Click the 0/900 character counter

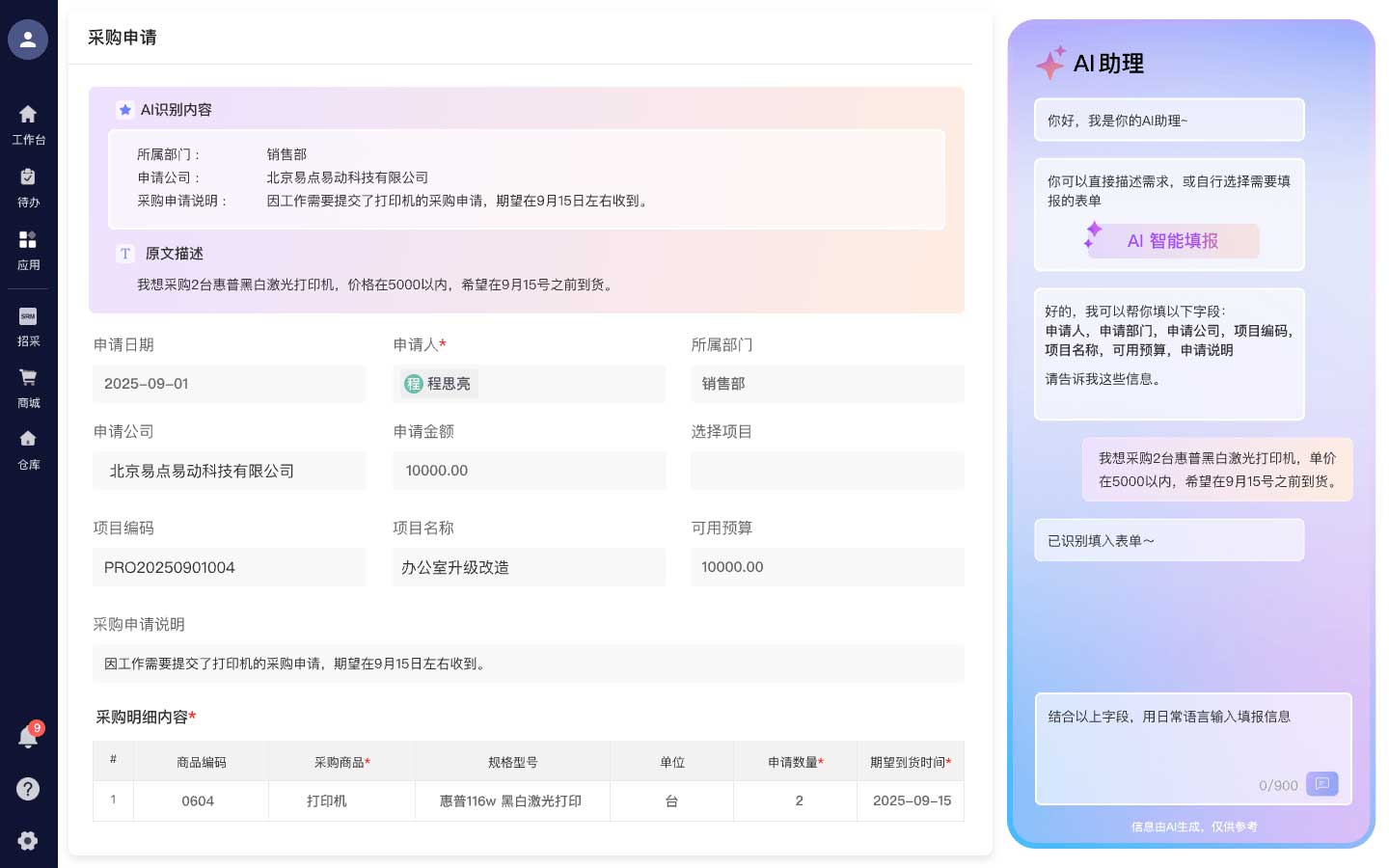[1278, 786]
